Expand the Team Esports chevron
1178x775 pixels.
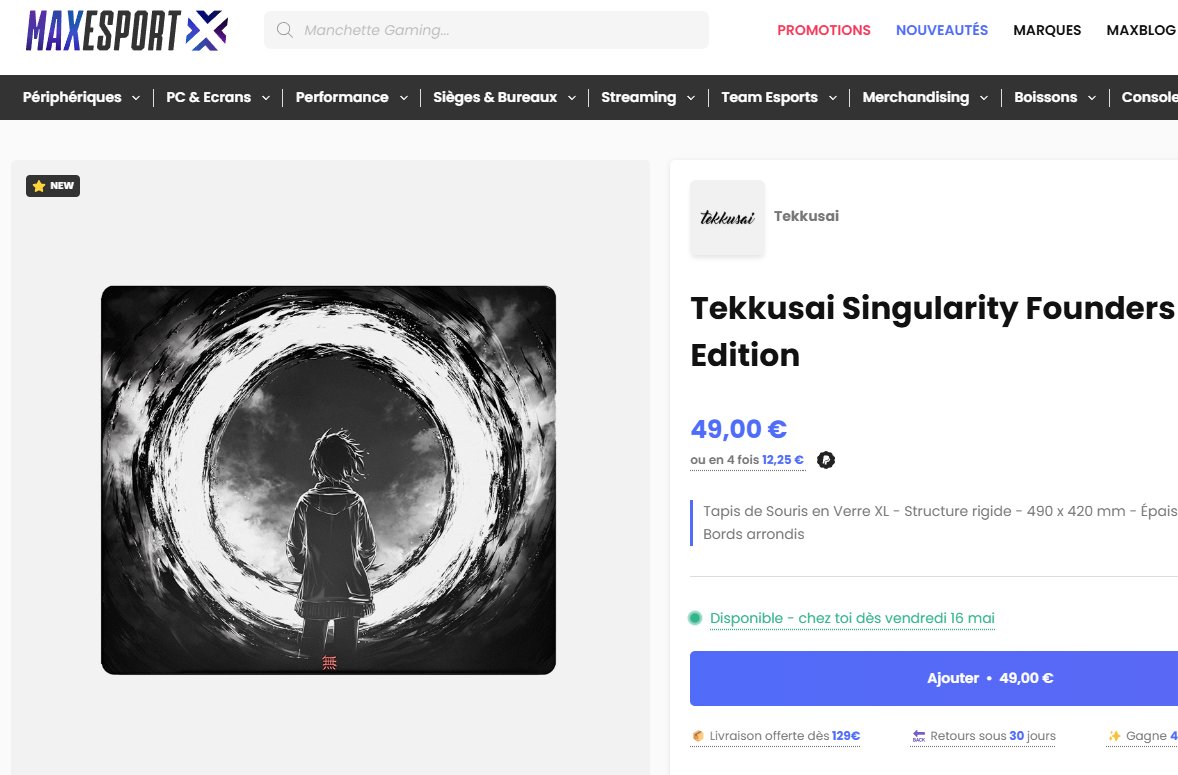click(x=832, y=98)
